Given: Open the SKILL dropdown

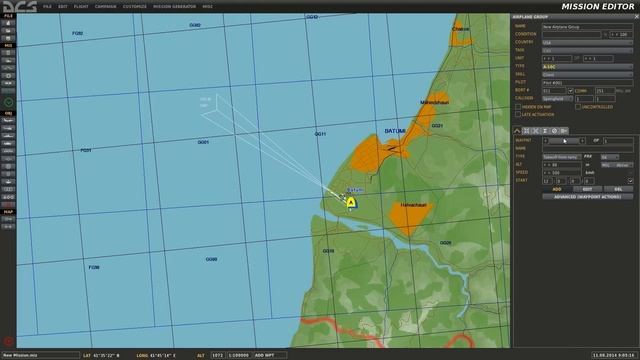Looking at the screenshot, I should tap(587, 75).
